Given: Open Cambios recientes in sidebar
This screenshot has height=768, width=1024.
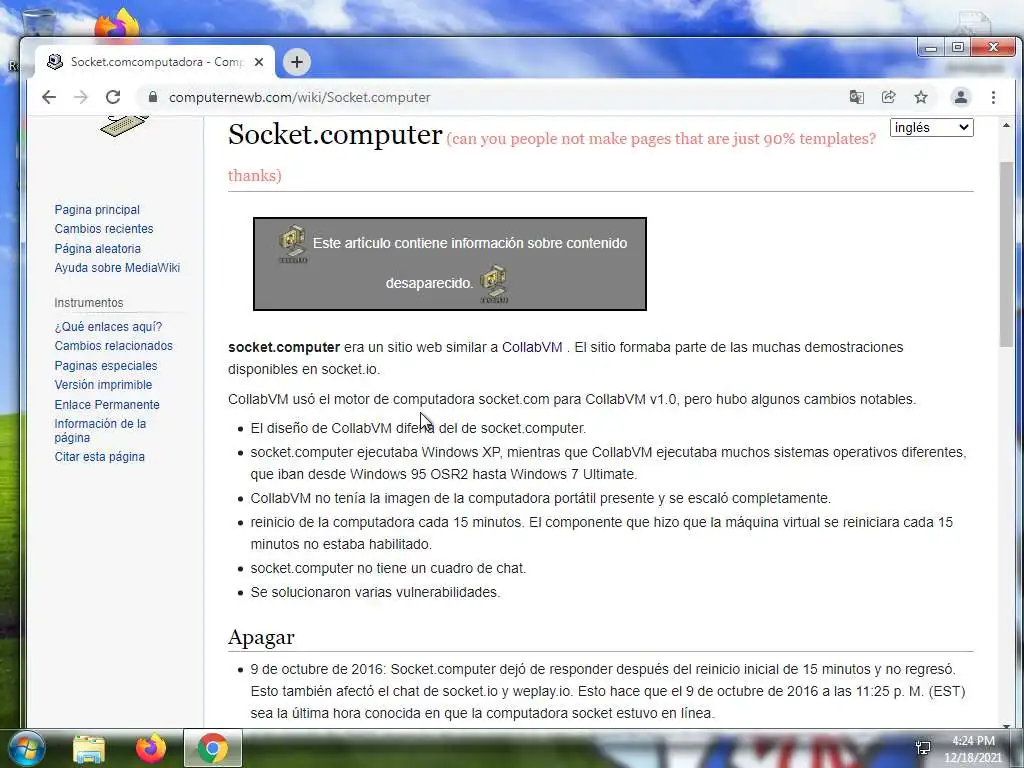Looking at the screenshot, I should point(104,229).
